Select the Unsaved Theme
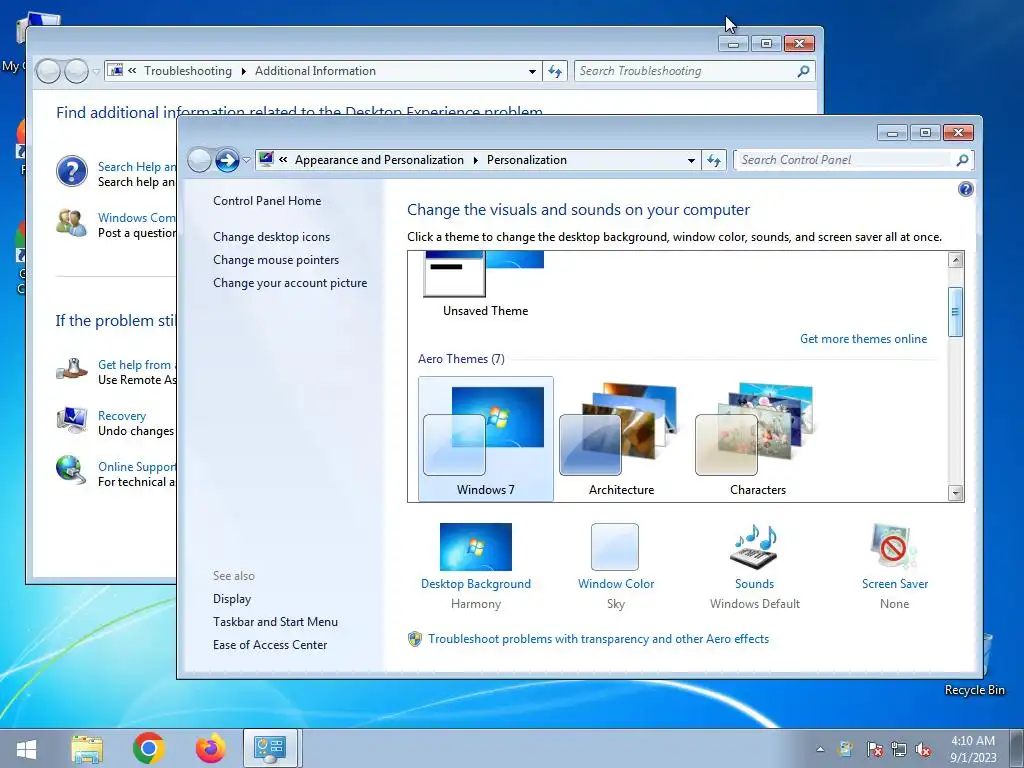 click(x=485, y=284)
